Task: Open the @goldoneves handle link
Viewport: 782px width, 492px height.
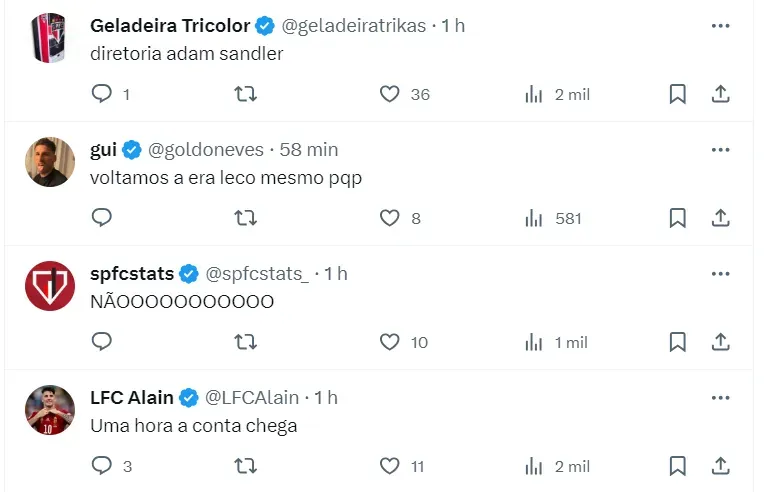Action: pyautogui.click(x=206, y=150)
